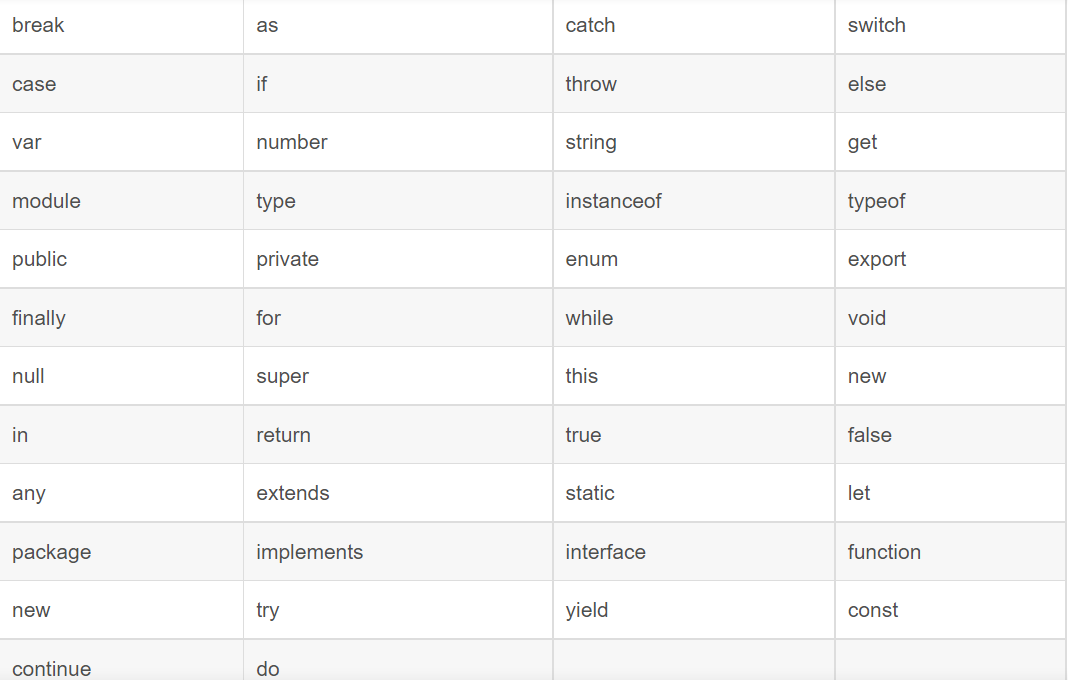This screenshot has width=1068, height=682.
Task: Select the 'catch' table cell
Action: coord(590,26)
